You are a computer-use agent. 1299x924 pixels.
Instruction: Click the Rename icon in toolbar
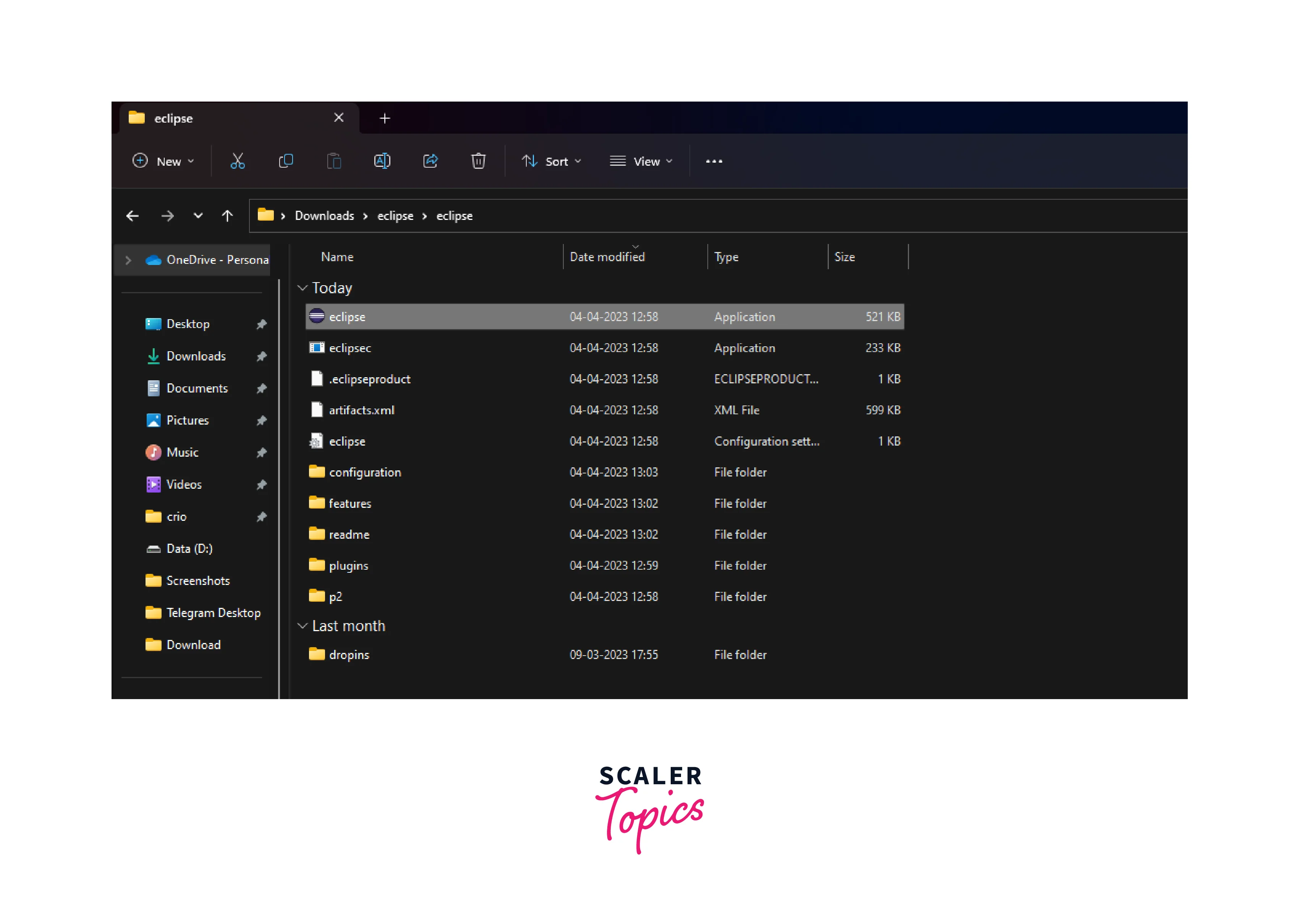pyautogui.click(x=382, y=161)
